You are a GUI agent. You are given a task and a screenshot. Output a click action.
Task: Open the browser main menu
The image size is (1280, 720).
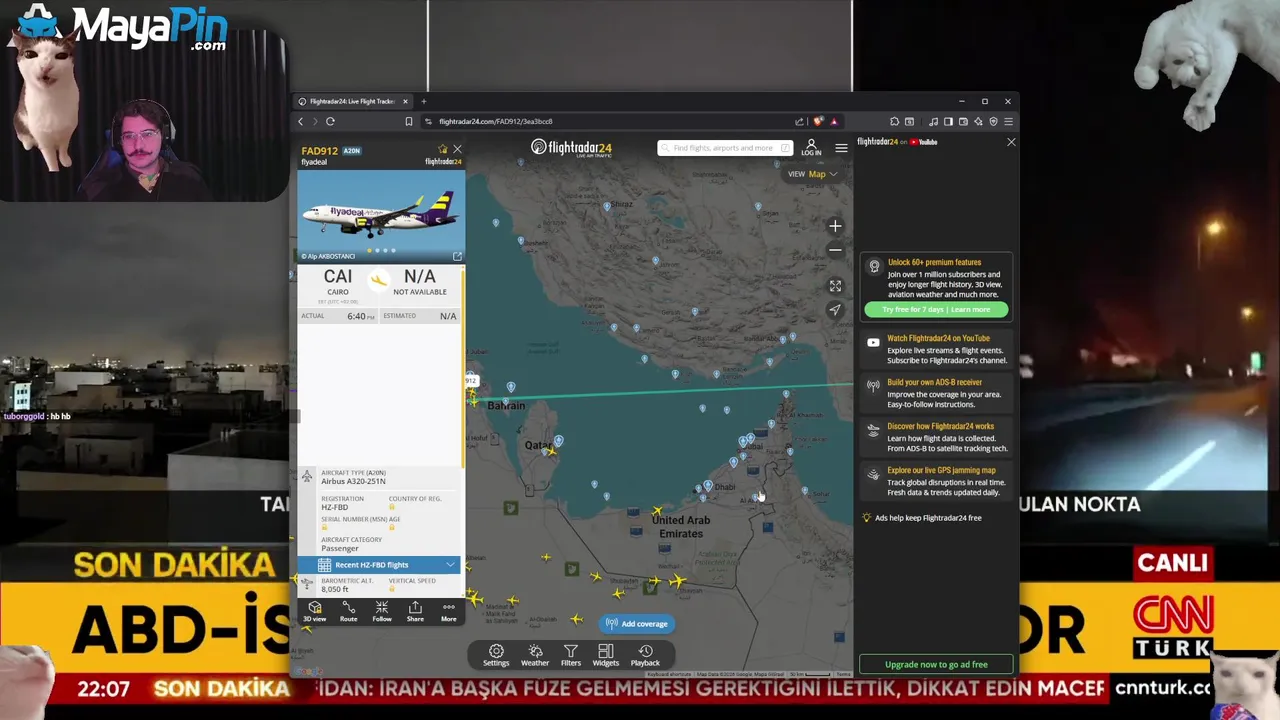pyautogui.click(x=1008, y=121)
